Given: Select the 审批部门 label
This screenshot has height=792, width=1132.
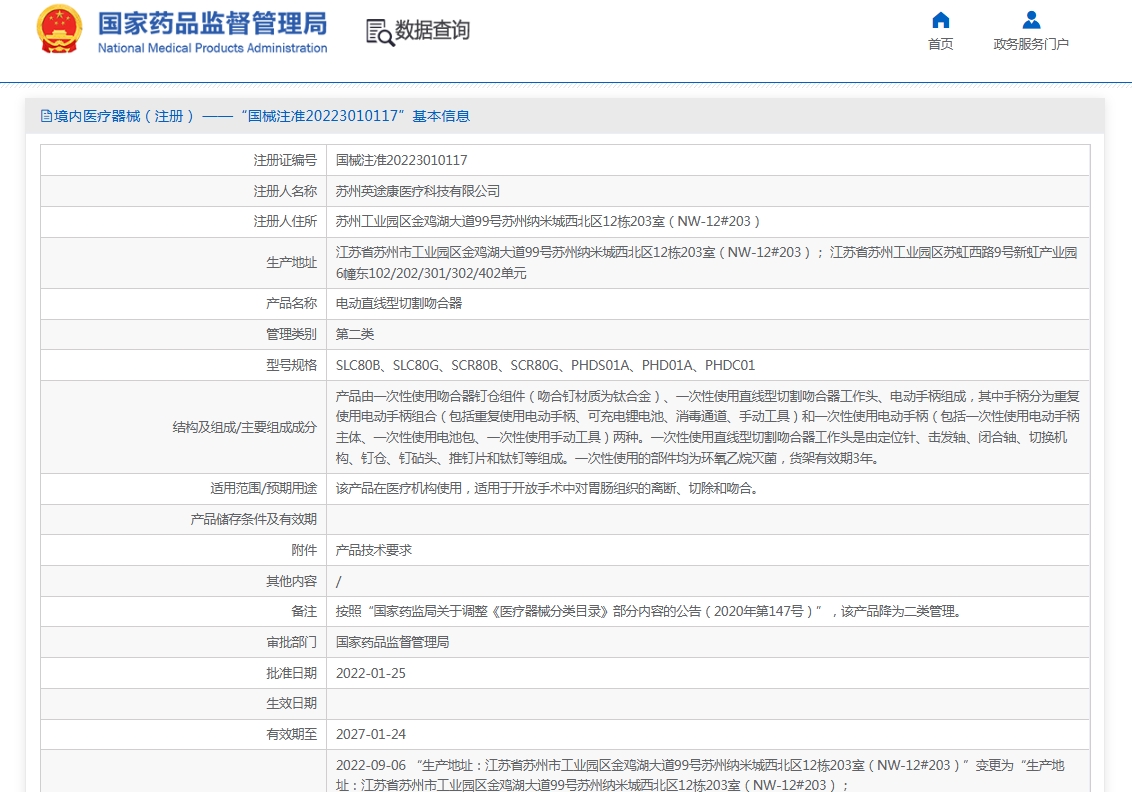Looking at the screenshot, I should [292, 643].
